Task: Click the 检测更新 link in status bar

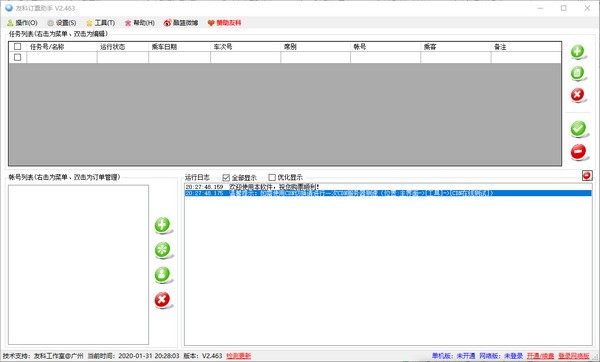Action: pos(239,356)
